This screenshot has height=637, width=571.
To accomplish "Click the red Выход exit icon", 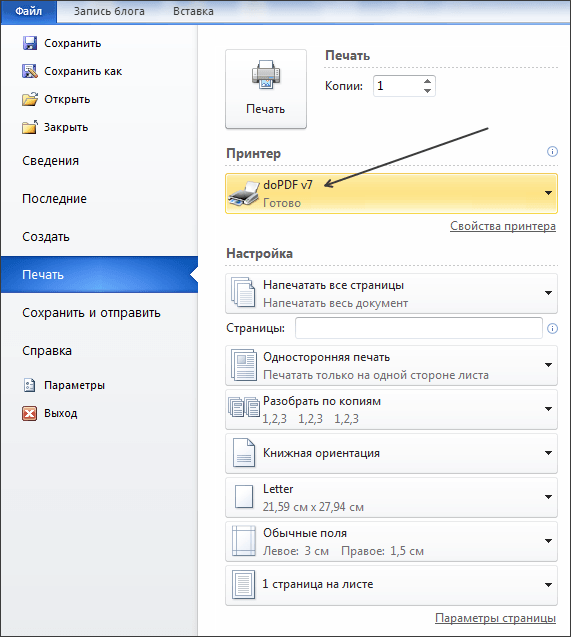I will pos(29,413).
